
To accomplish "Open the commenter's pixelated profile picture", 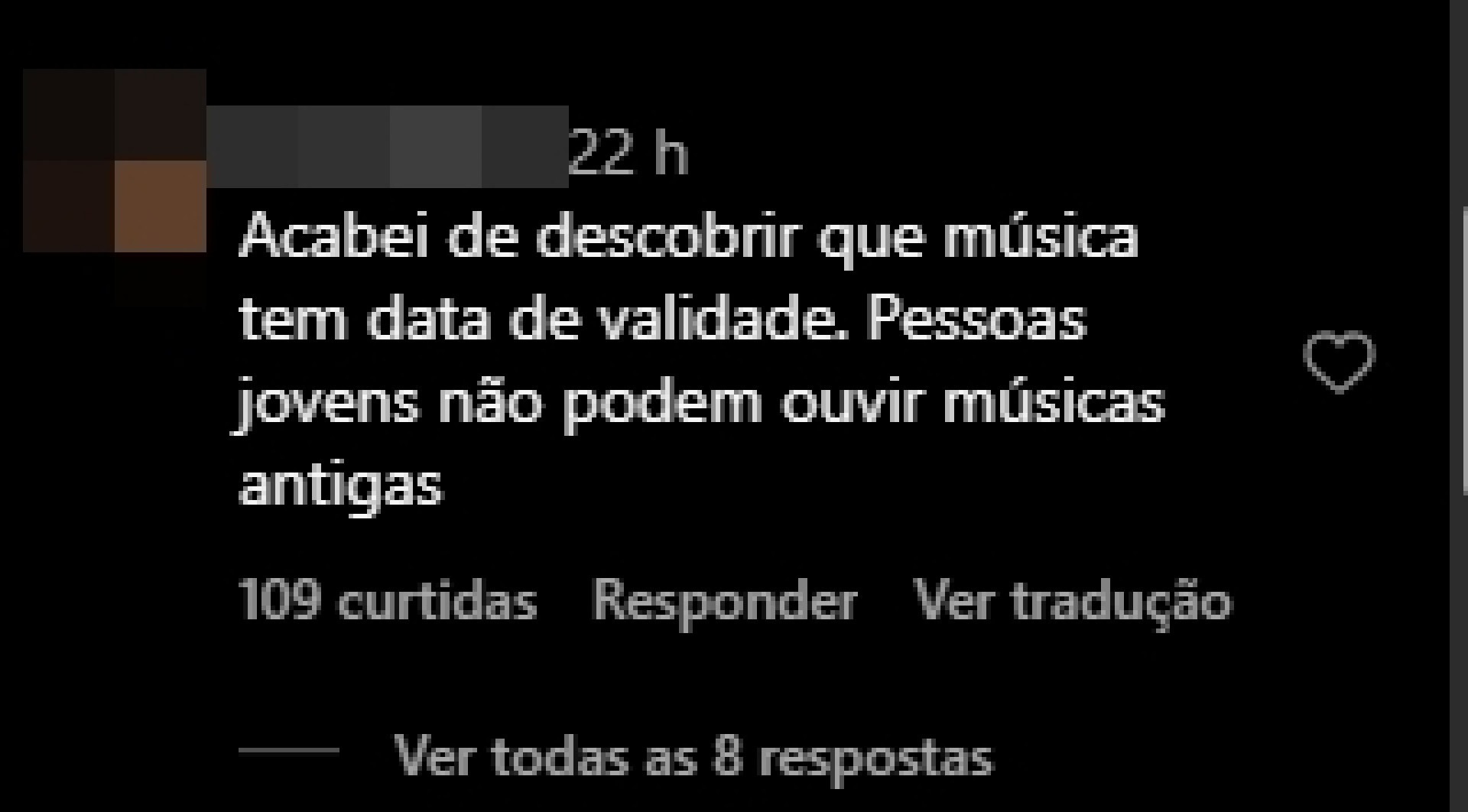I will point(115,161).
